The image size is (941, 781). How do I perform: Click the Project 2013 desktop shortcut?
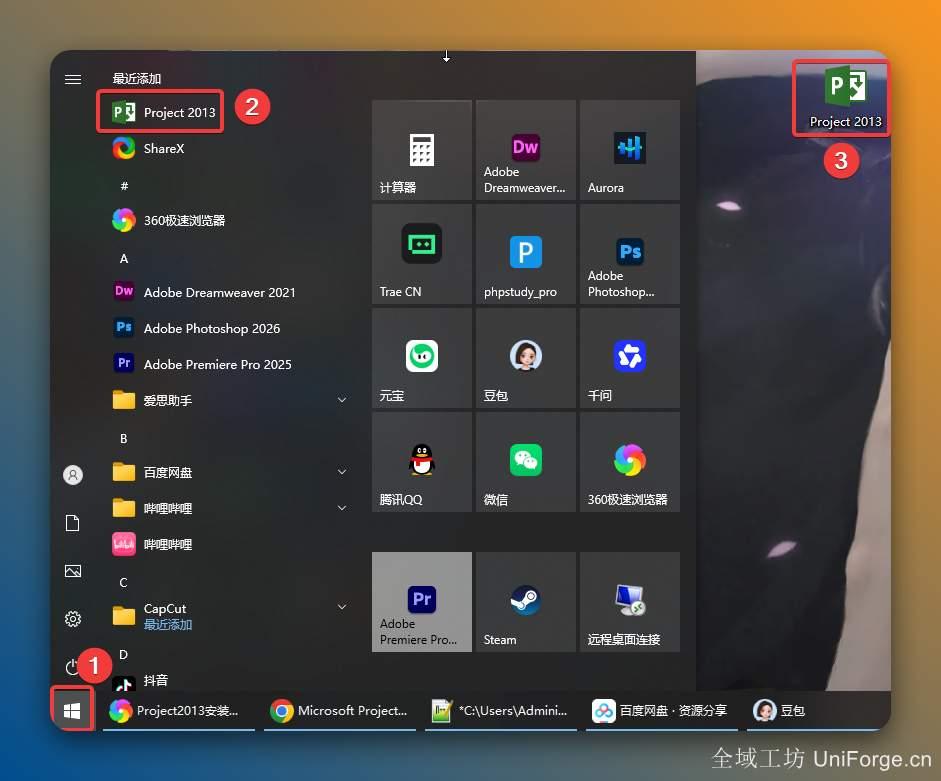845,98
